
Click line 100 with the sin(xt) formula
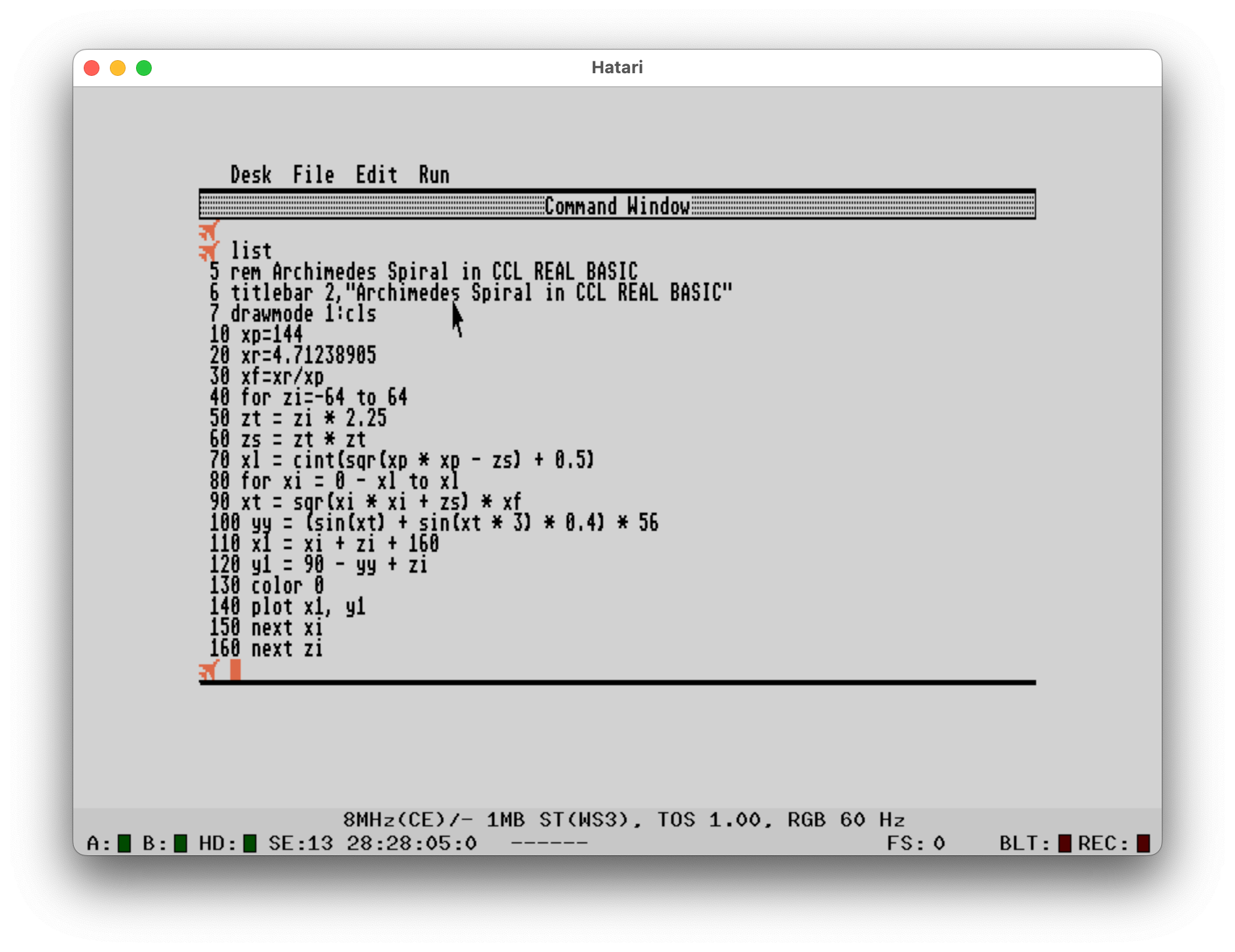coord(434,522)
